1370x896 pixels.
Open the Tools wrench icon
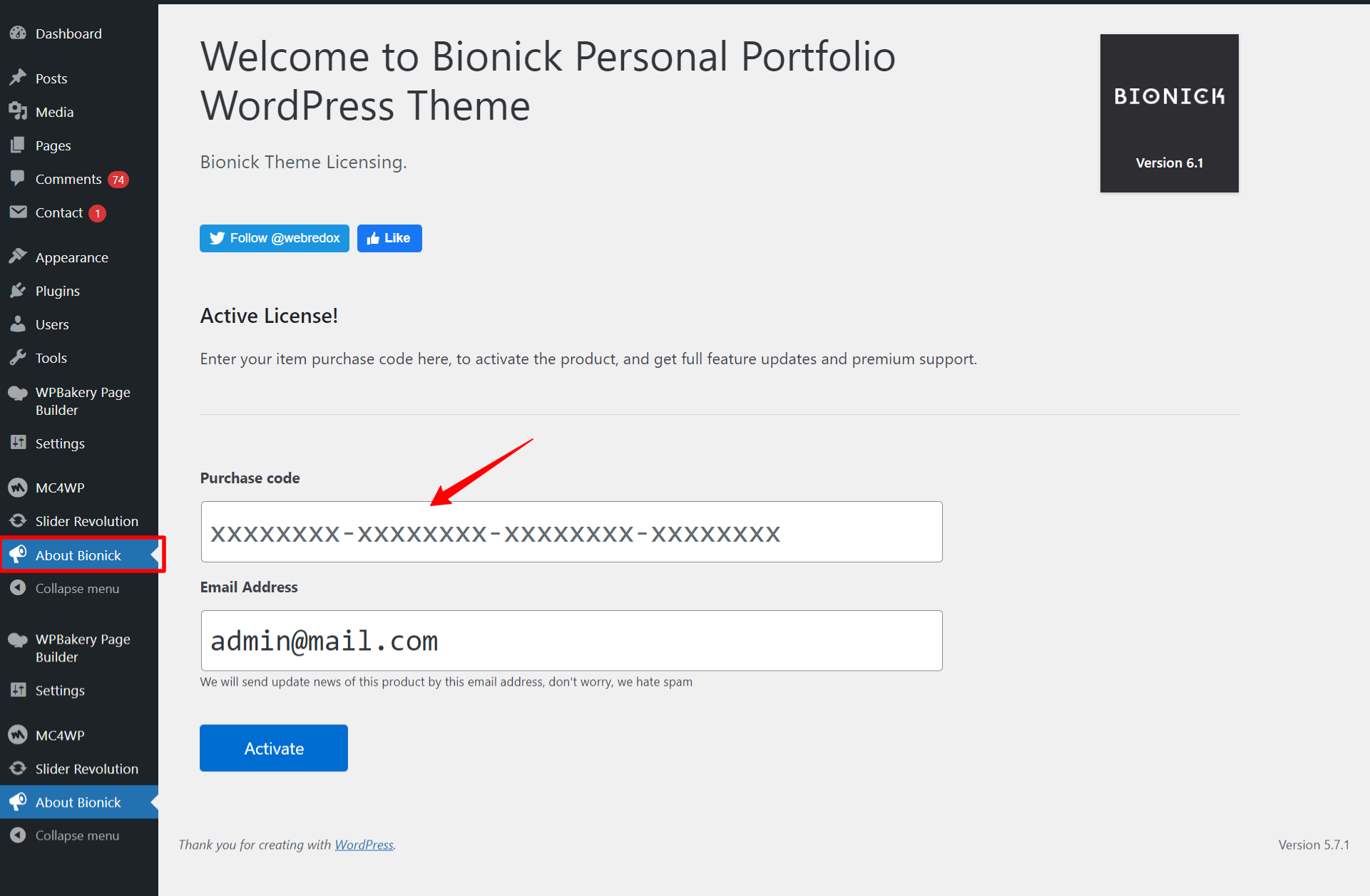coord(18,356)
